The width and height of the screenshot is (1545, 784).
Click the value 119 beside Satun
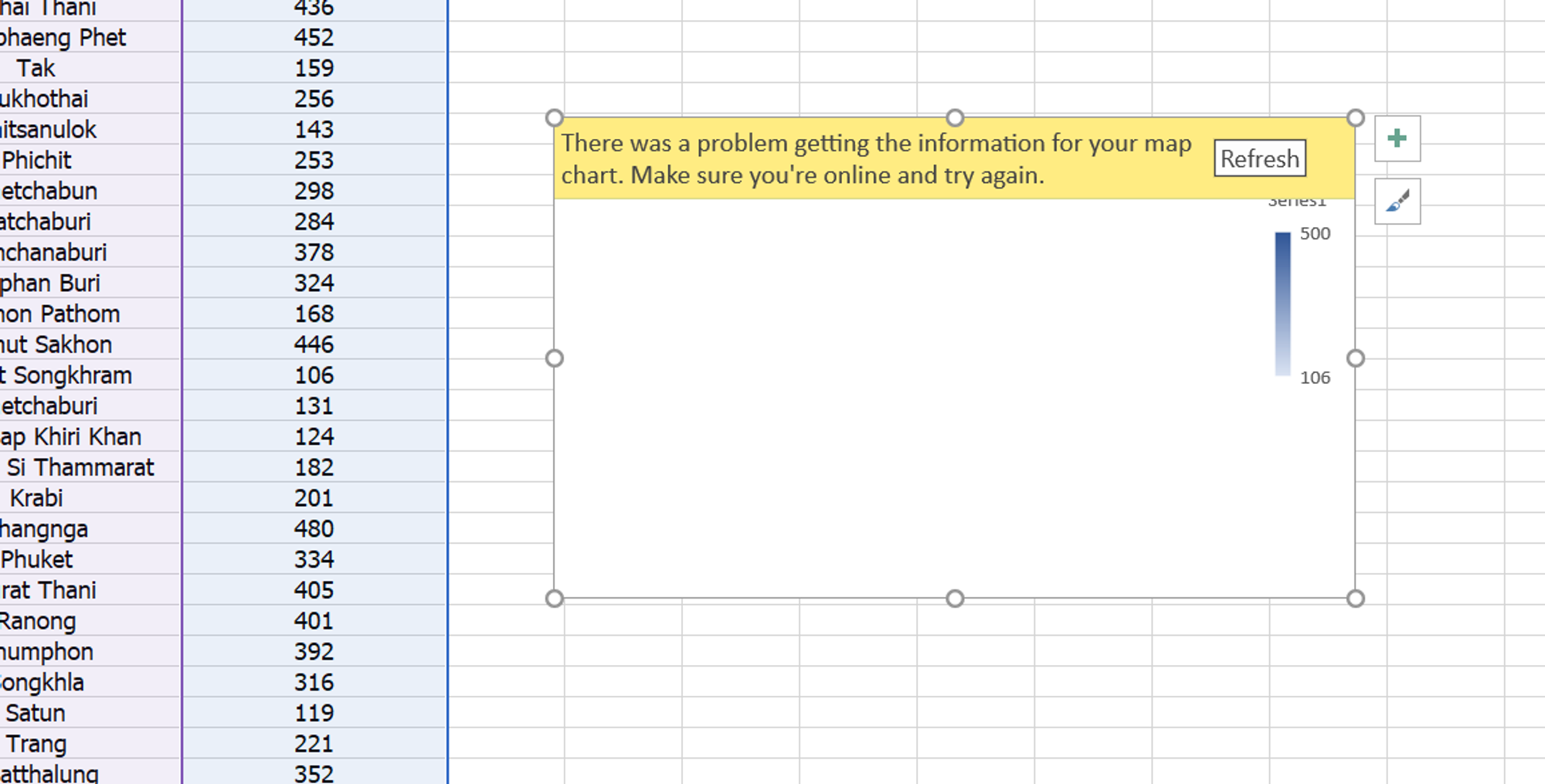[x=313, y=712]
